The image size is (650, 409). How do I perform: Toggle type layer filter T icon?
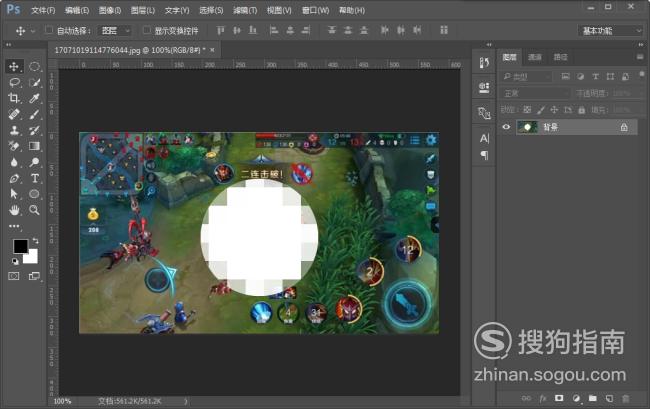(x=595, y=76)
